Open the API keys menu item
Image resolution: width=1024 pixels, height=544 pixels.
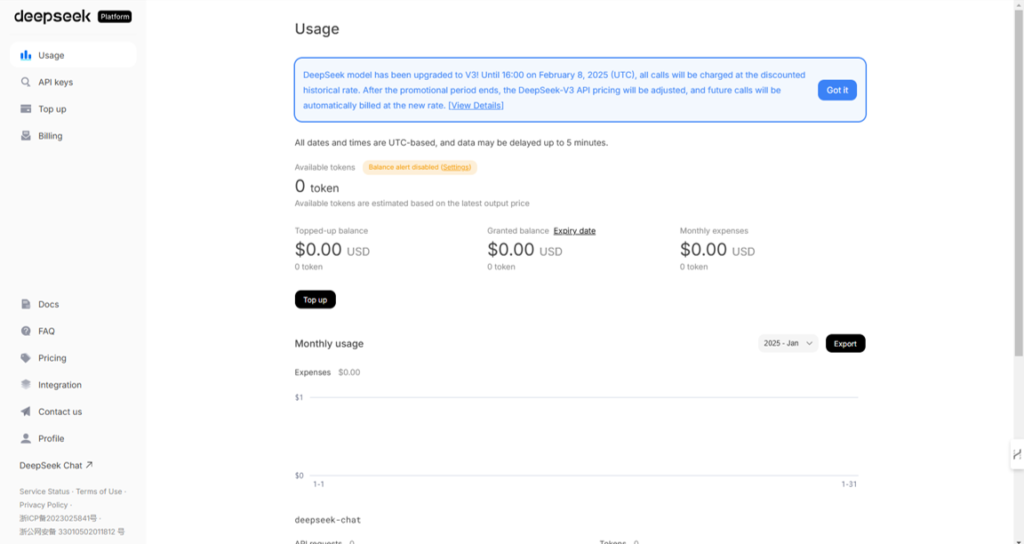(x=72, y=82)
